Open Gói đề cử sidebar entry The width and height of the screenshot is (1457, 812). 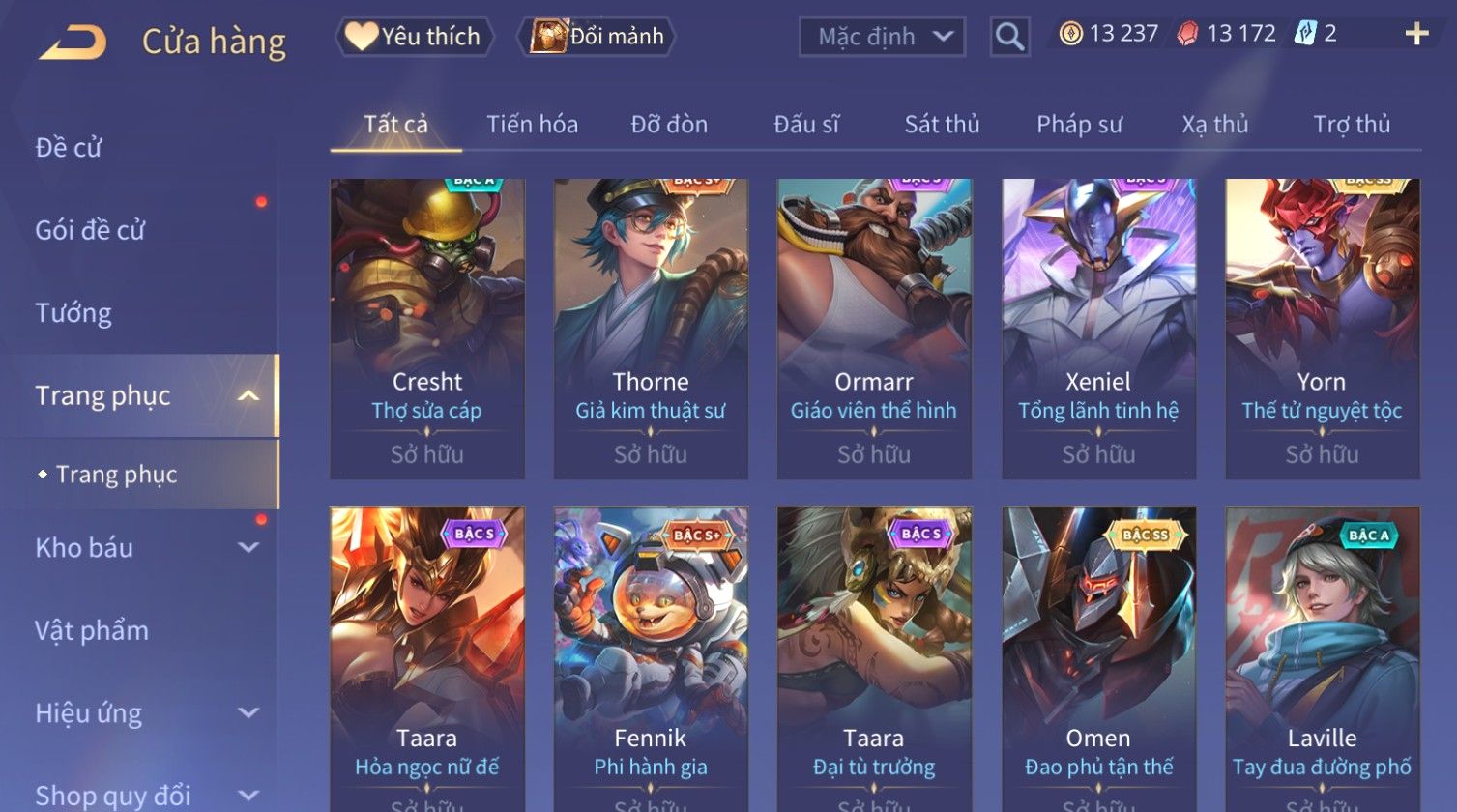point(90,230)
